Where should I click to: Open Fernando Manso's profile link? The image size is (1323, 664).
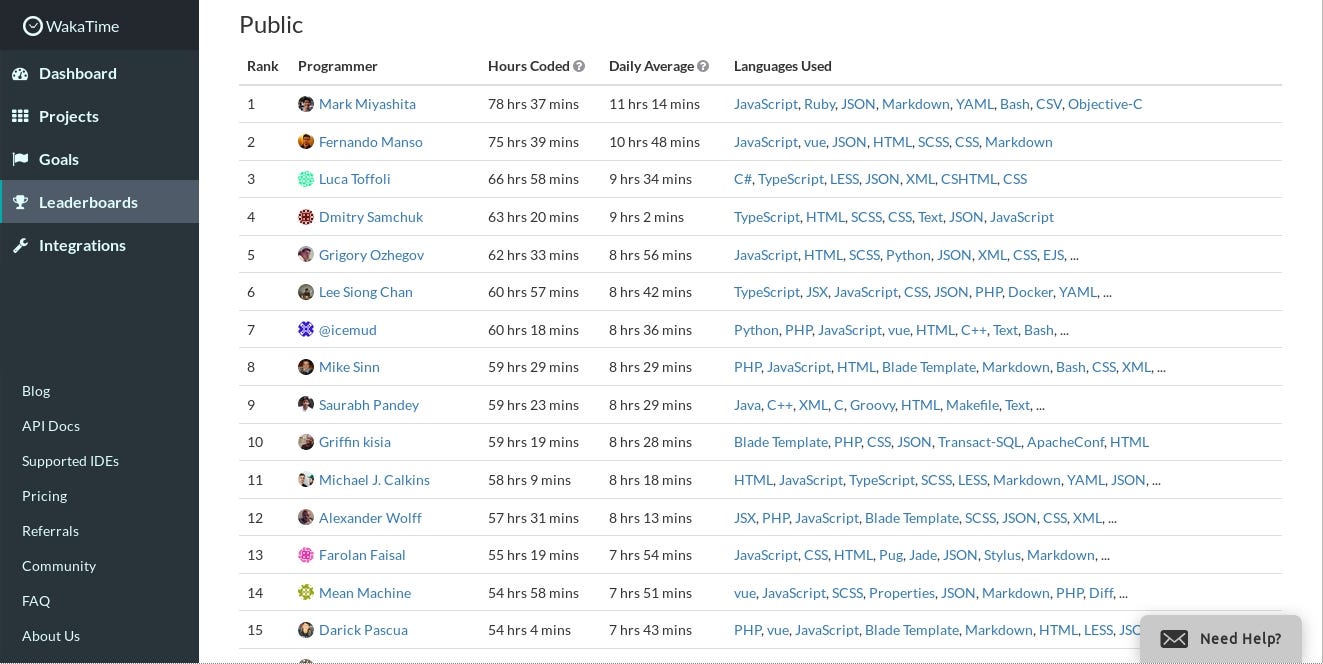[370, 142]
